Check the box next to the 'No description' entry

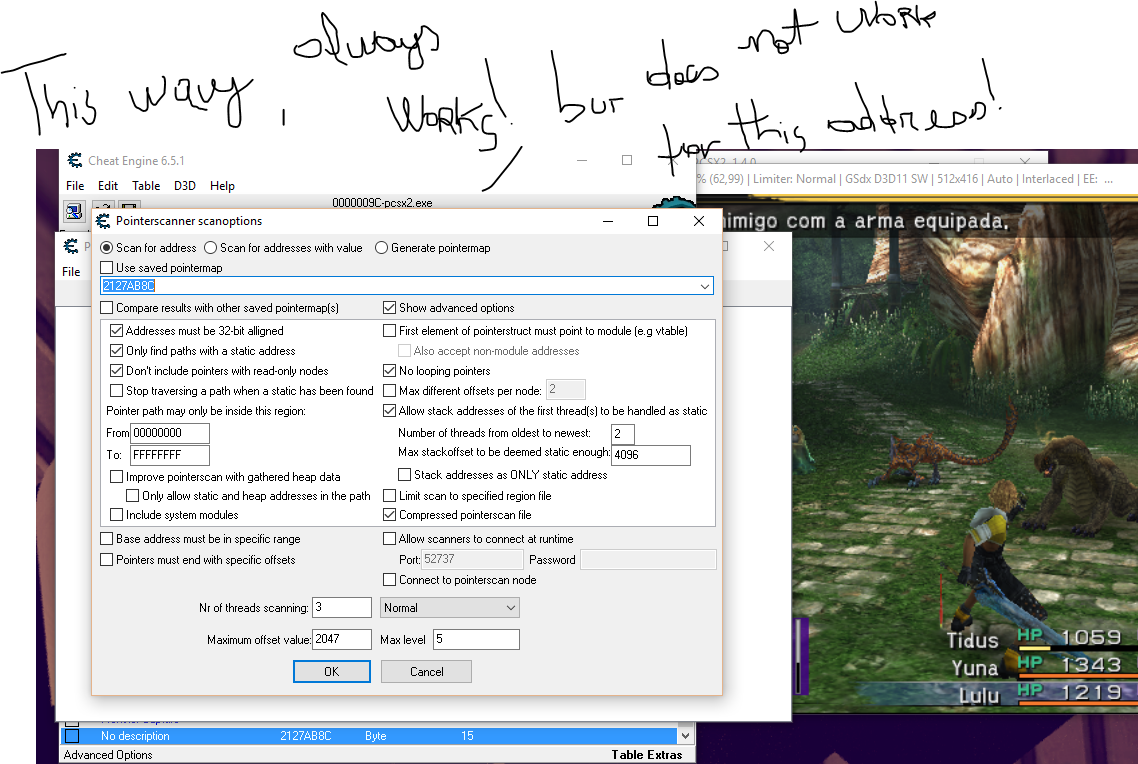70,735
